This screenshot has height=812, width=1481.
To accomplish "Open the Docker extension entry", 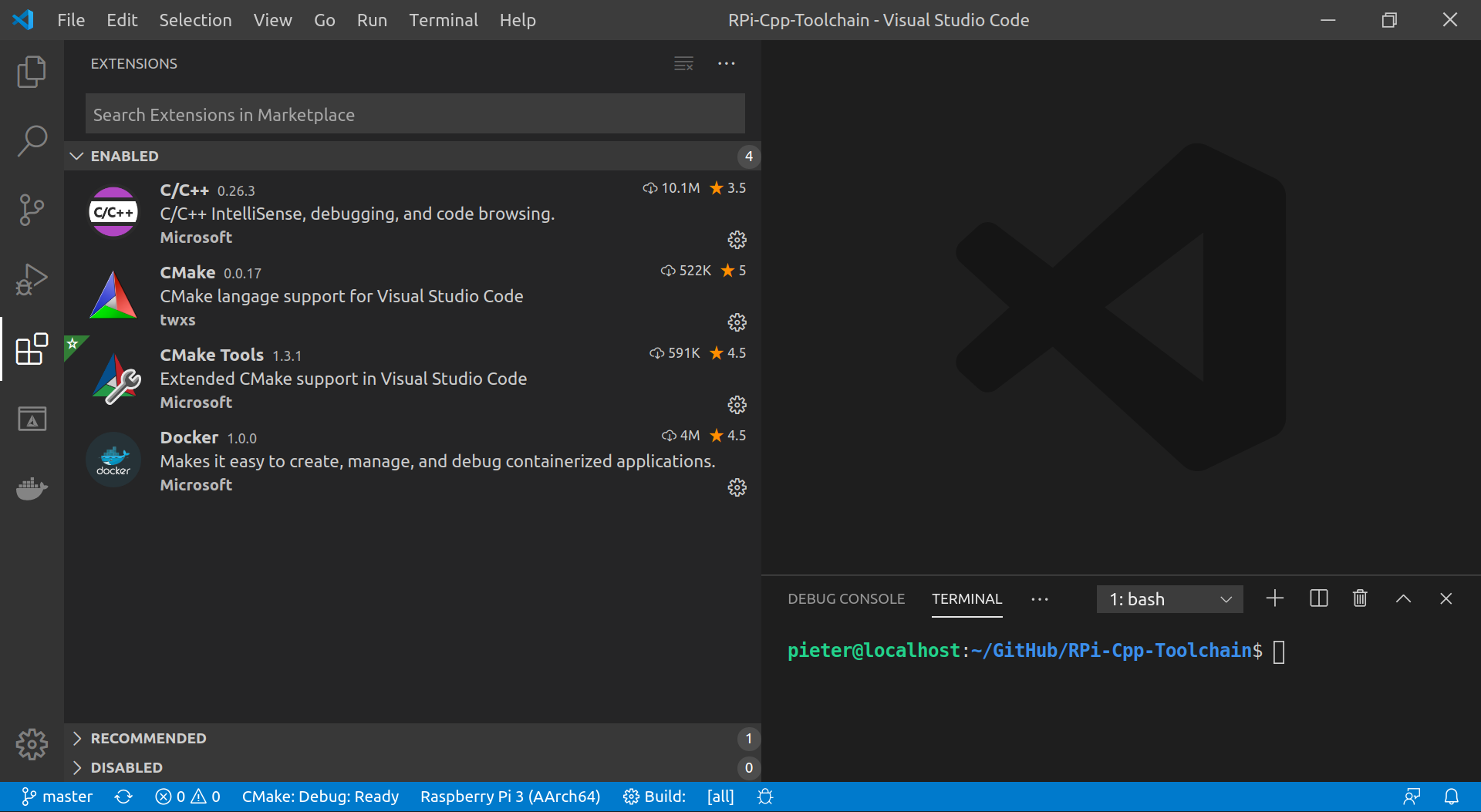I will click(x=413, y=460).
